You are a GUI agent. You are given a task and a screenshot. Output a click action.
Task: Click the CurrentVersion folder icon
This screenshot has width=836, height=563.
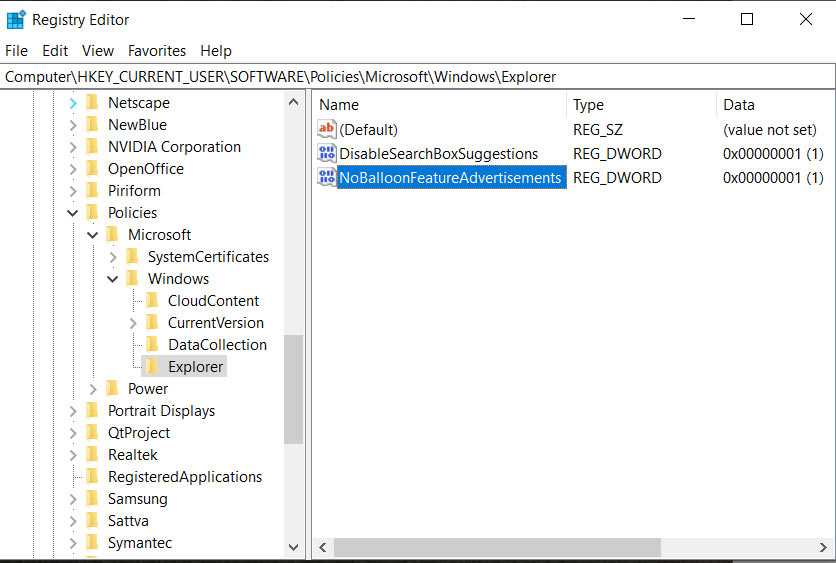coord(152,323)
